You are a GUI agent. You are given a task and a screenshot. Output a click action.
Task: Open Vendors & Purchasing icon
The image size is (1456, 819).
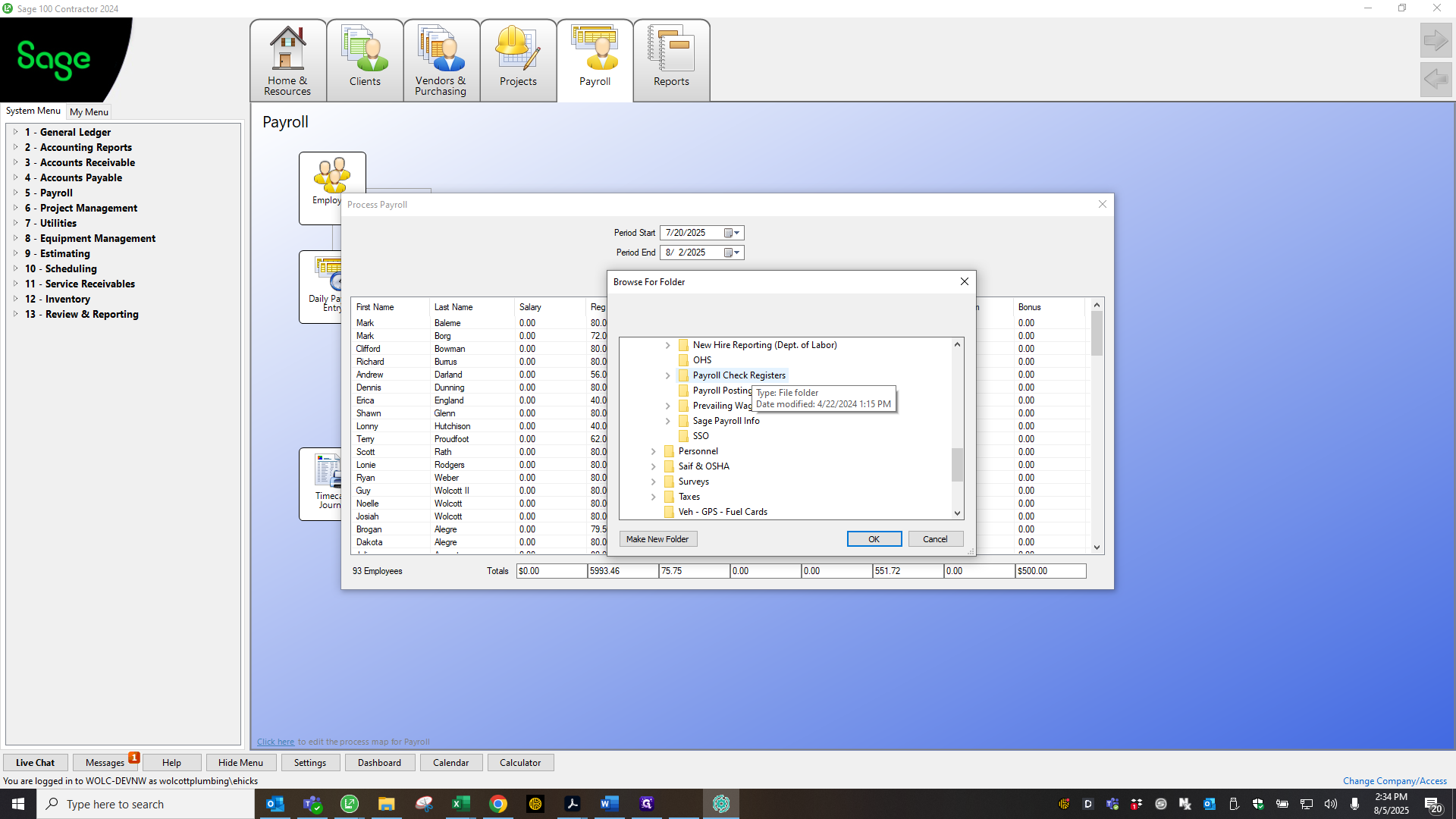click(x=441, y=61)
